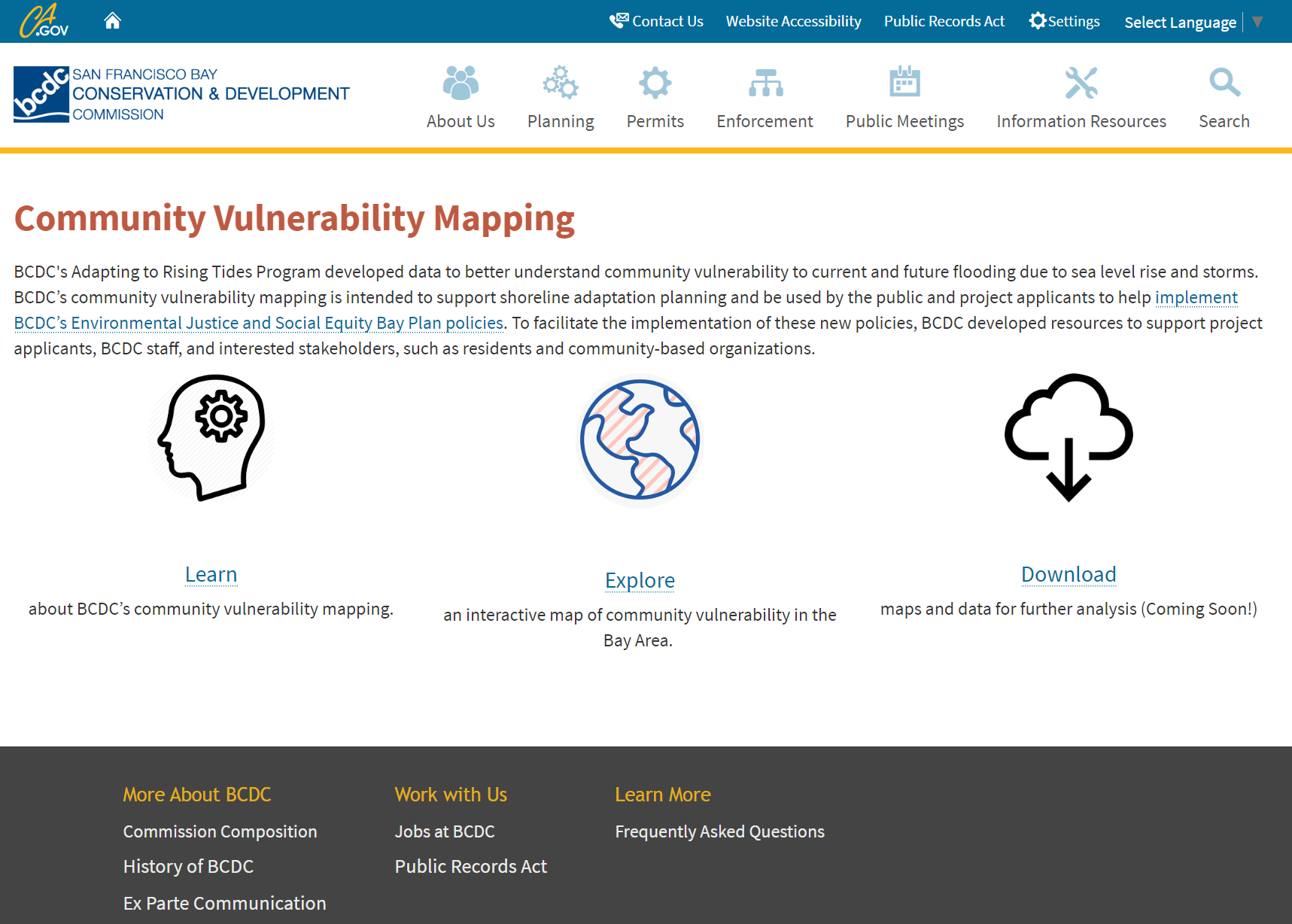Click Frequently Asked Questions in the footer
Image resolution: width=1292 pixels, height=924 pixels.
719,831
